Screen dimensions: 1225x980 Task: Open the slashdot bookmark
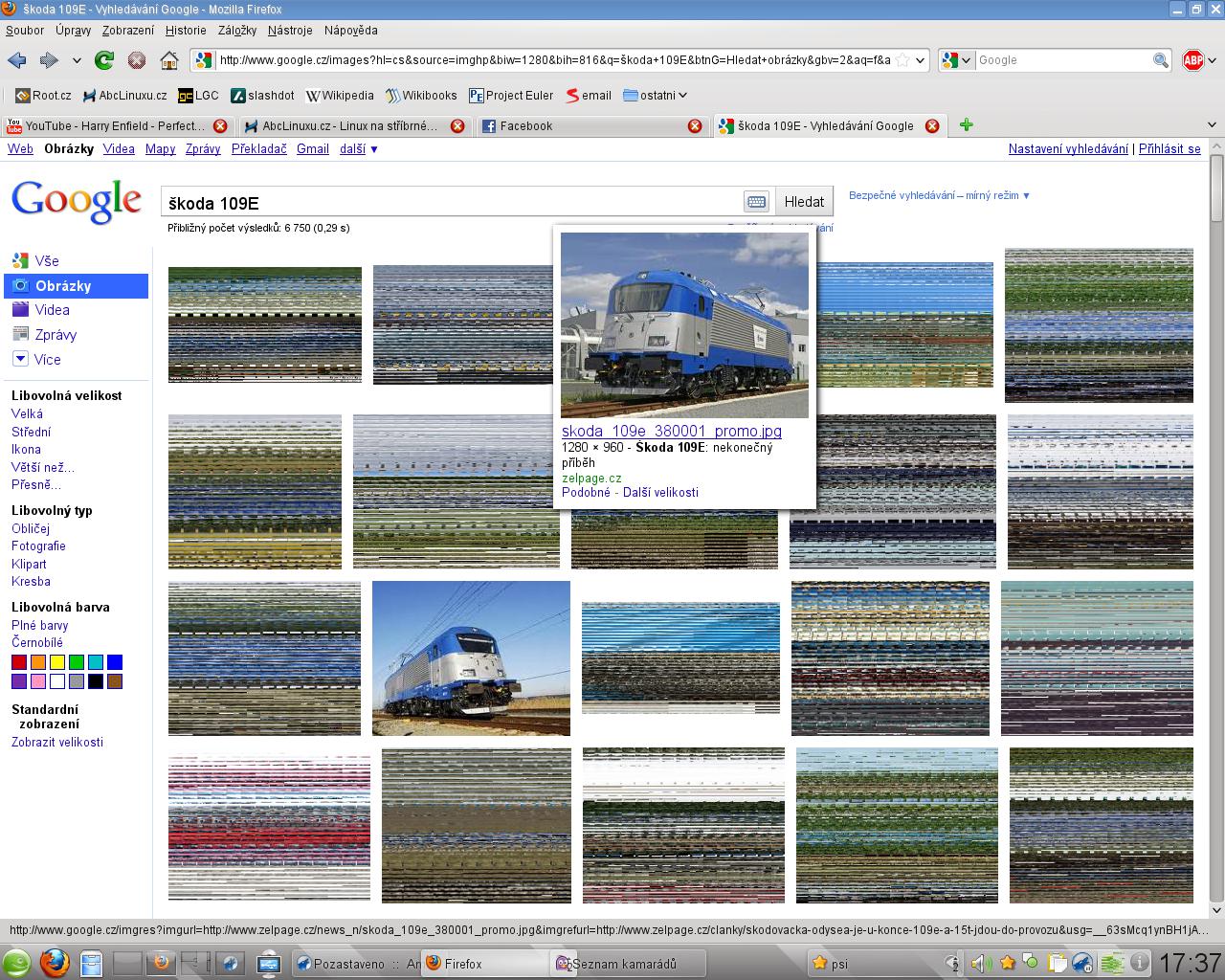[x=262, y=95]
